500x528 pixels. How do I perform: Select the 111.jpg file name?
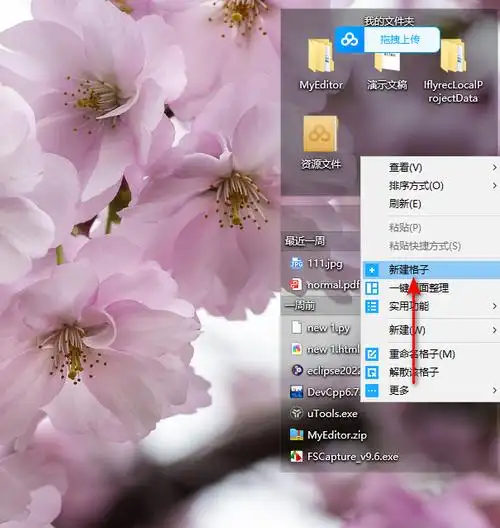(x=325, y=264)
